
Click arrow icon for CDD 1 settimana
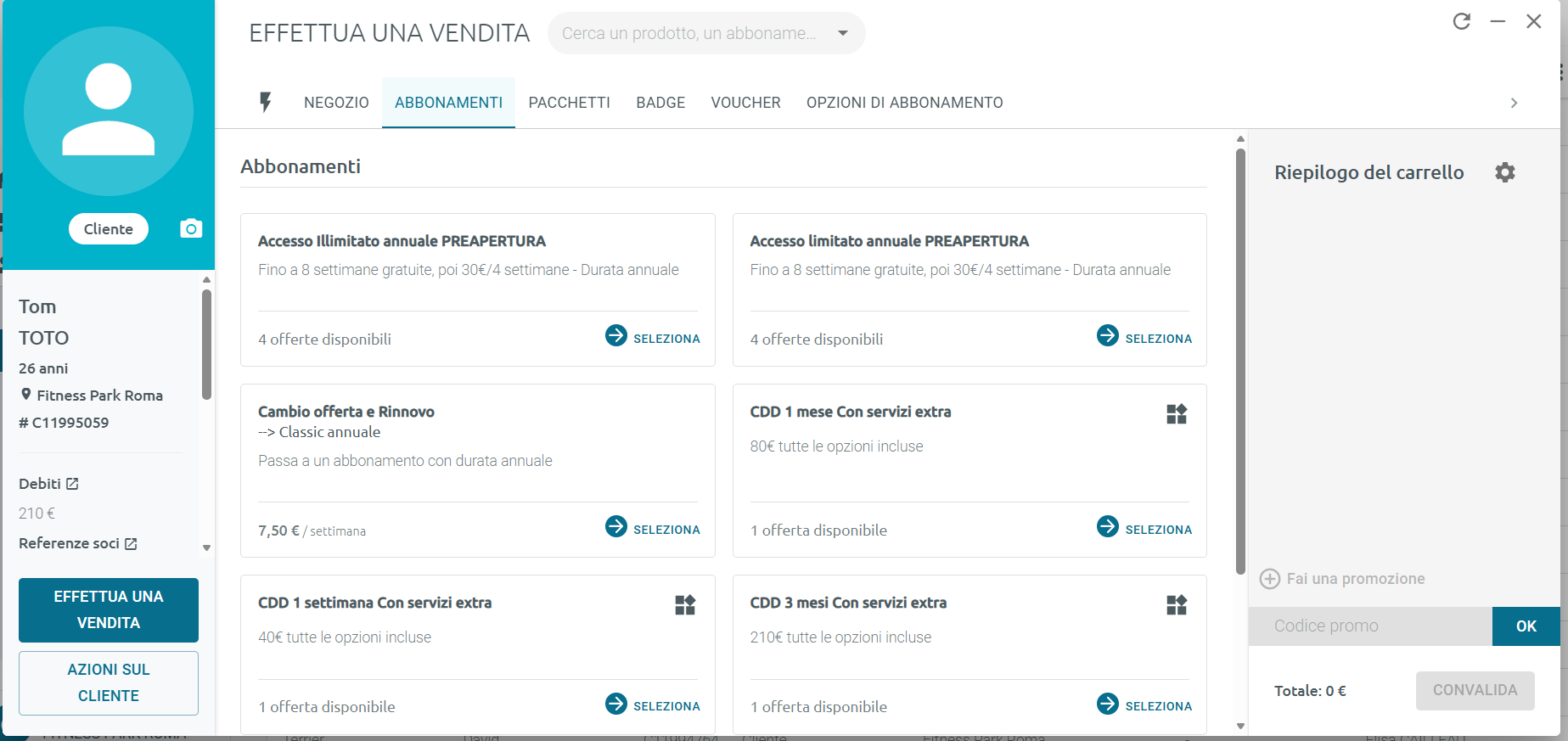(616, 704)
